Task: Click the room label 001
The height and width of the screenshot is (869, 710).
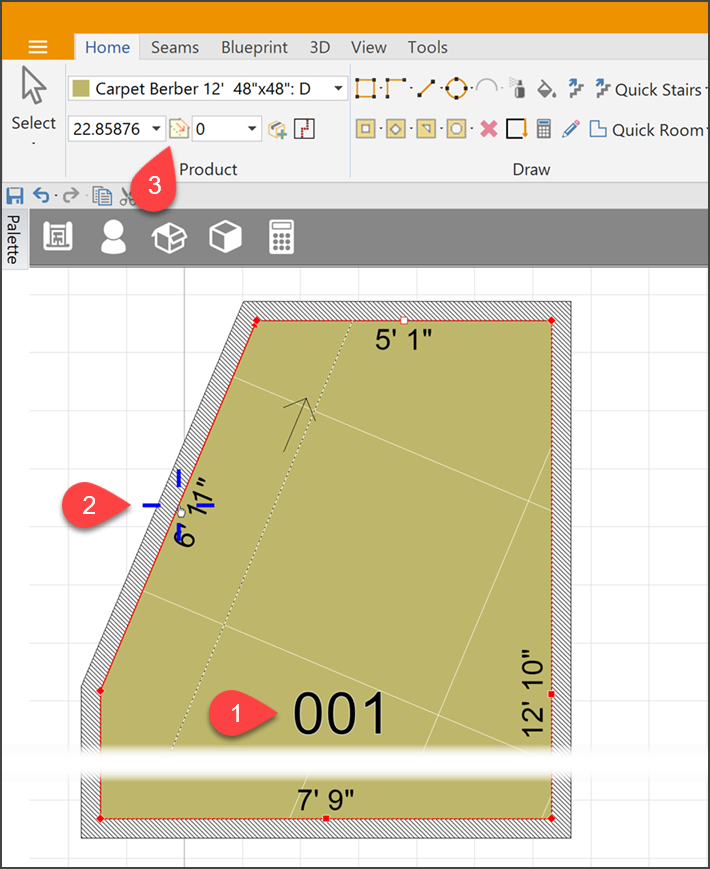Action: click(339, 714)
